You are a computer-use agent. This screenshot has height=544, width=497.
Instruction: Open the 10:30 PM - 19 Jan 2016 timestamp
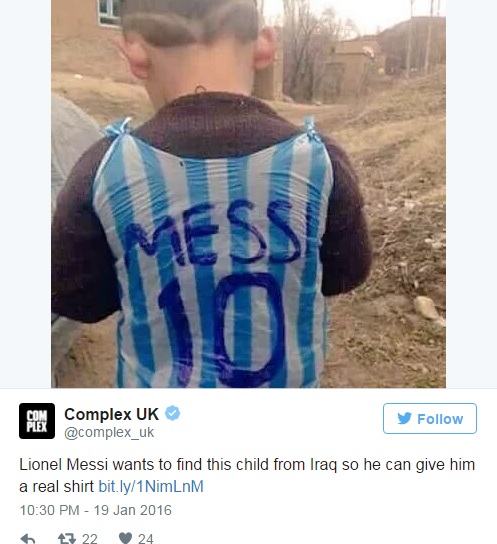95,510
